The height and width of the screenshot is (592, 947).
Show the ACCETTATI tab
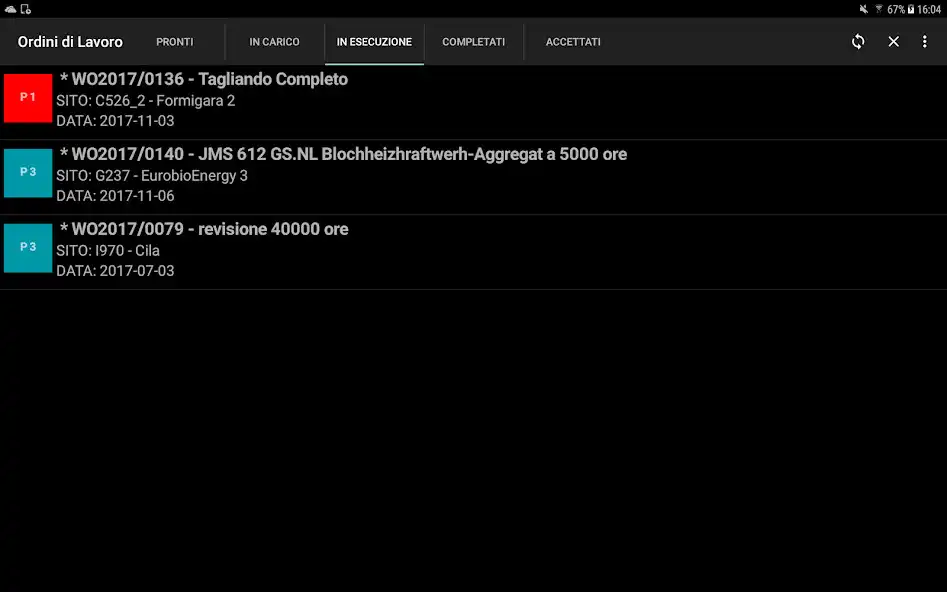pyautogui.click(x=573, y=42)
